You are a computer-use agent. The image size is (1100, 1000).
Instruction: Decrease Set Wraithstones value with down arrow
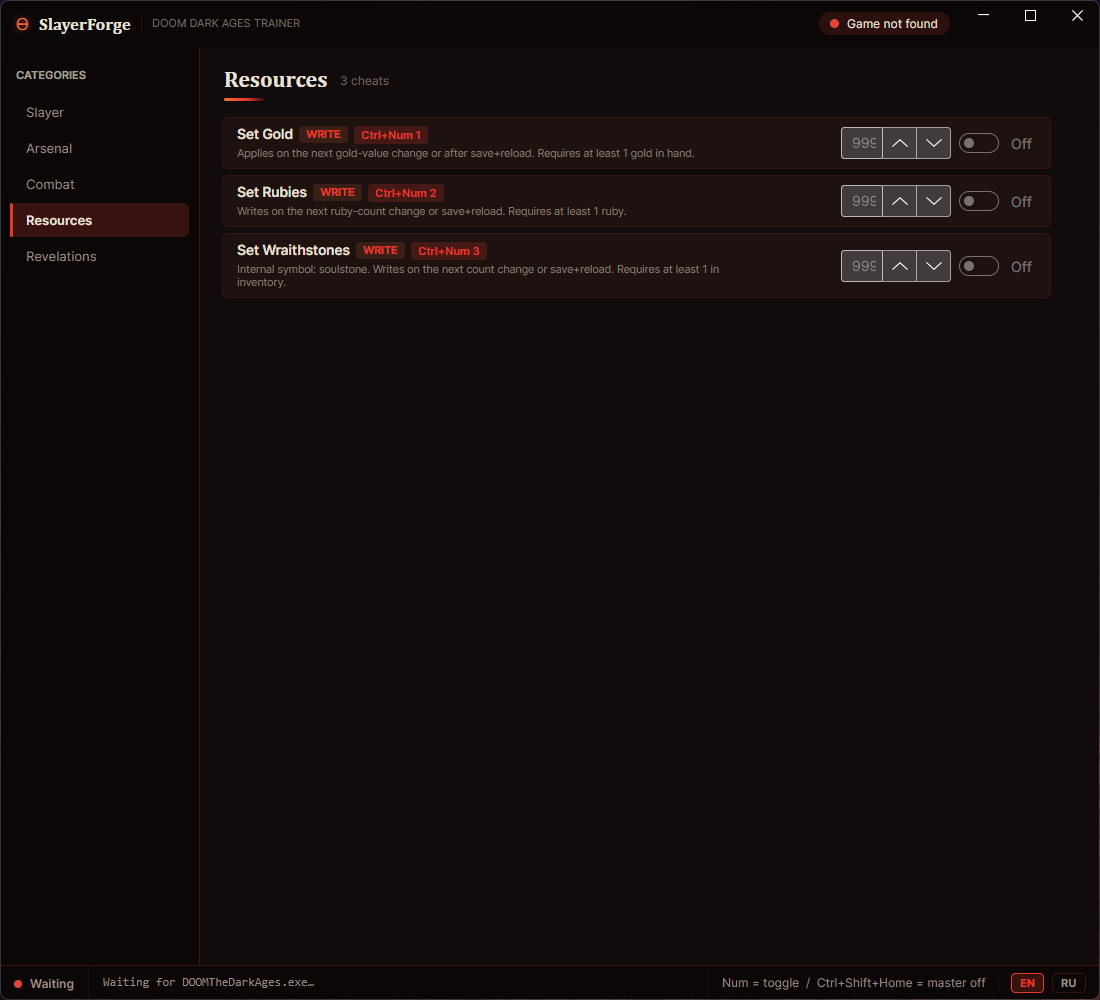point(933,266)
